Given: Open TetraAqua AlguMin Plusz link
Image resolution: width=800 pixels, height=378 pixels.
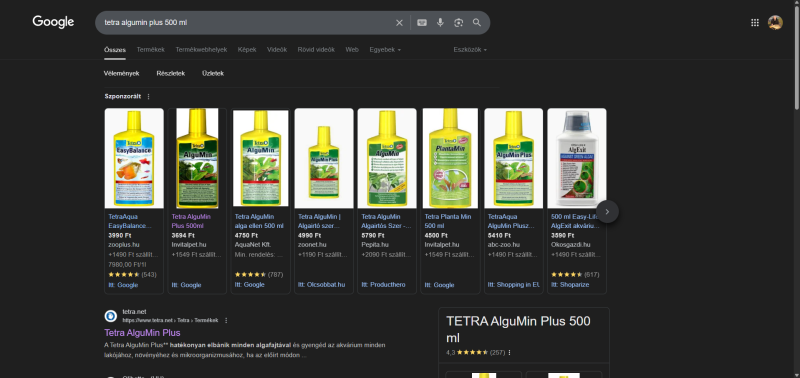Looking at the screenshot, I should [511, 221].
